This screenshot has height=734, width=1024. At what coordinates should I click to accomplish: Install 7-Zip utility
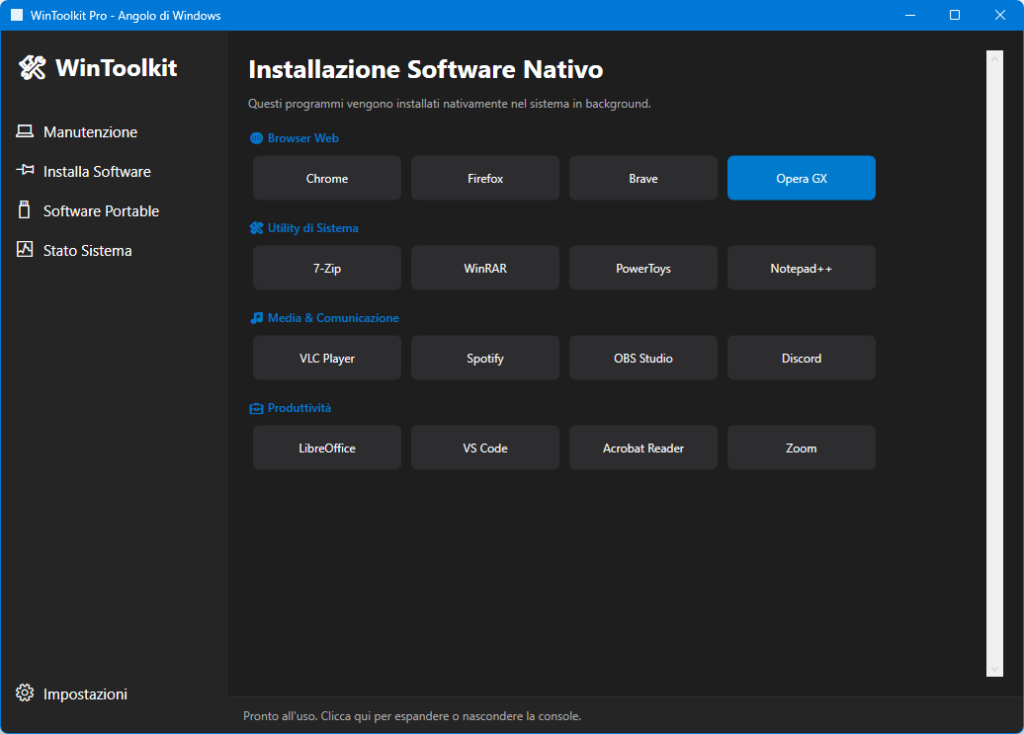(327, 268)
